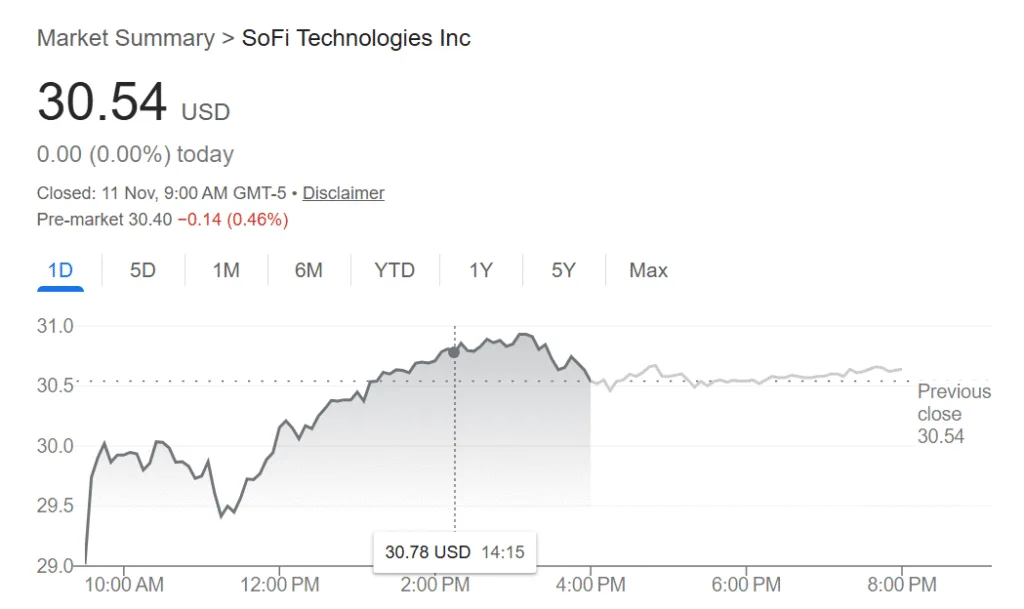Viewport: 1024px width, 609px height.
Task: Open the Market Summary page
Action: [124, 38]
